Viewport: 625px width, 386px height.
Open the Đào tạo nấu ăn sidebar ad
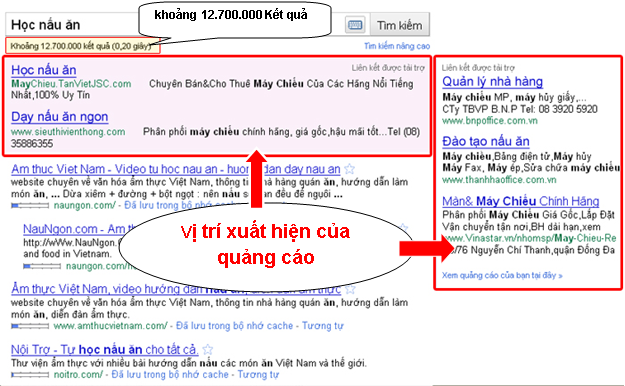(x=486, y=141)
